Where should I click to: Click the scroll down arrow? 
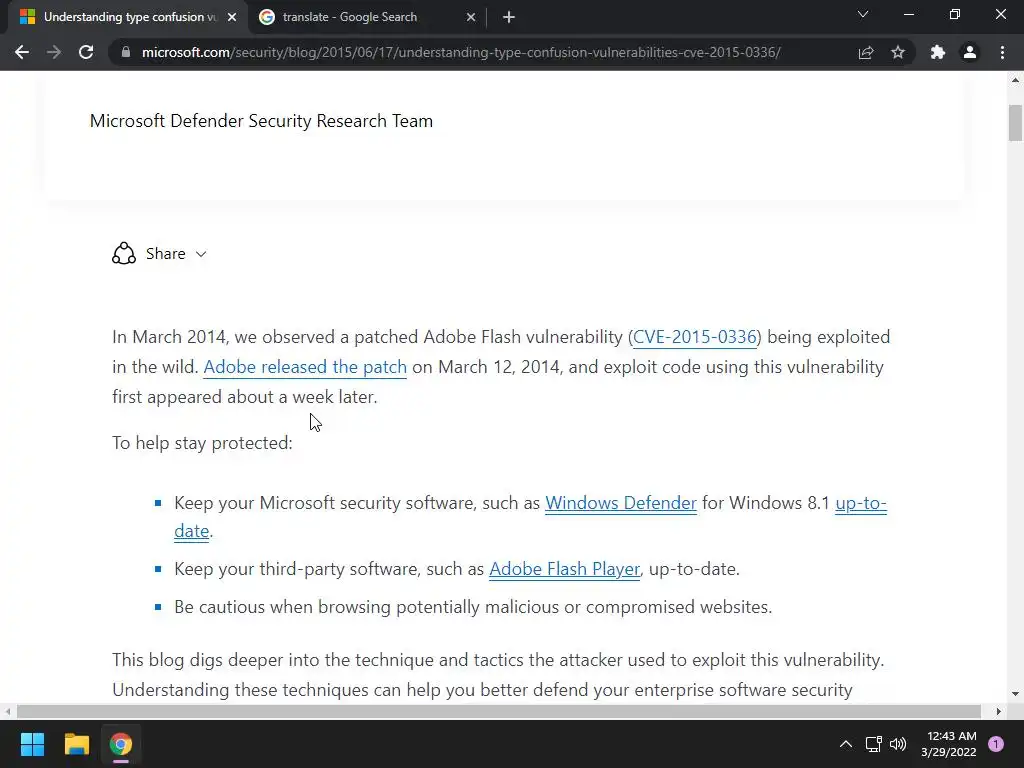pyautogui.click(x=1015, y=694)
